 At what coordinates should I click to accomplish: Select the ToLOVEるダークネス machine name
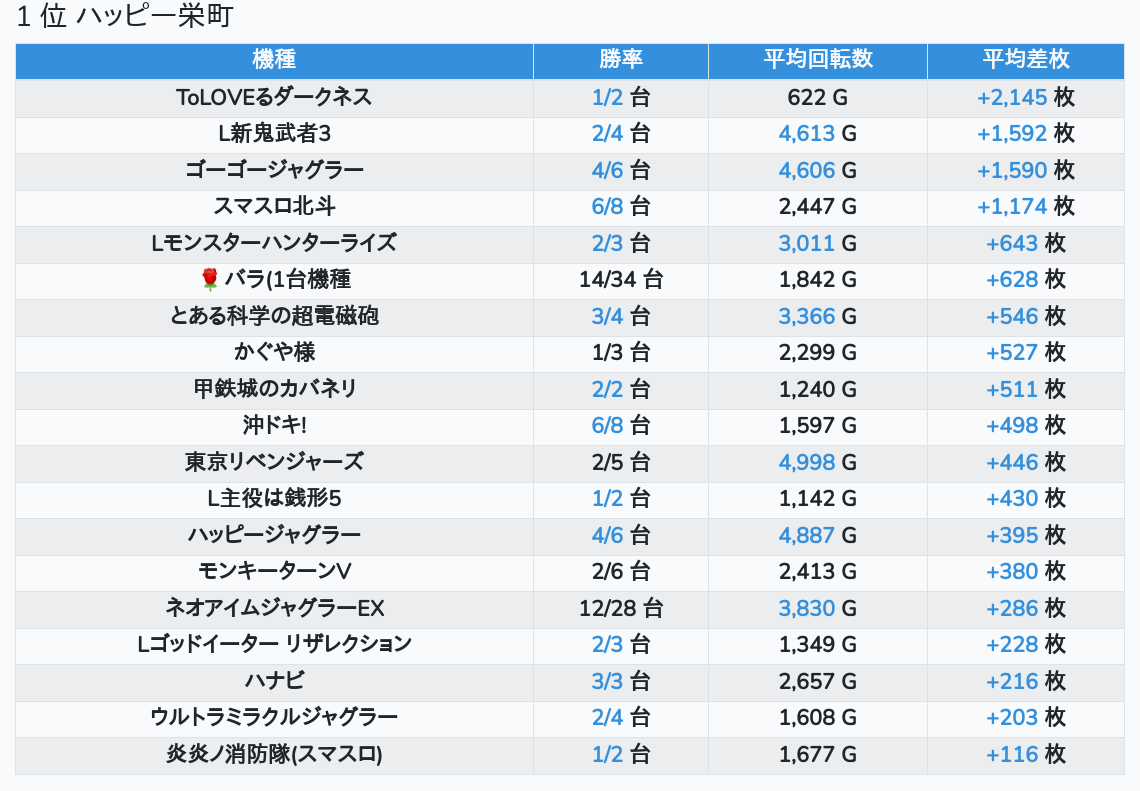tap(274, 97)
